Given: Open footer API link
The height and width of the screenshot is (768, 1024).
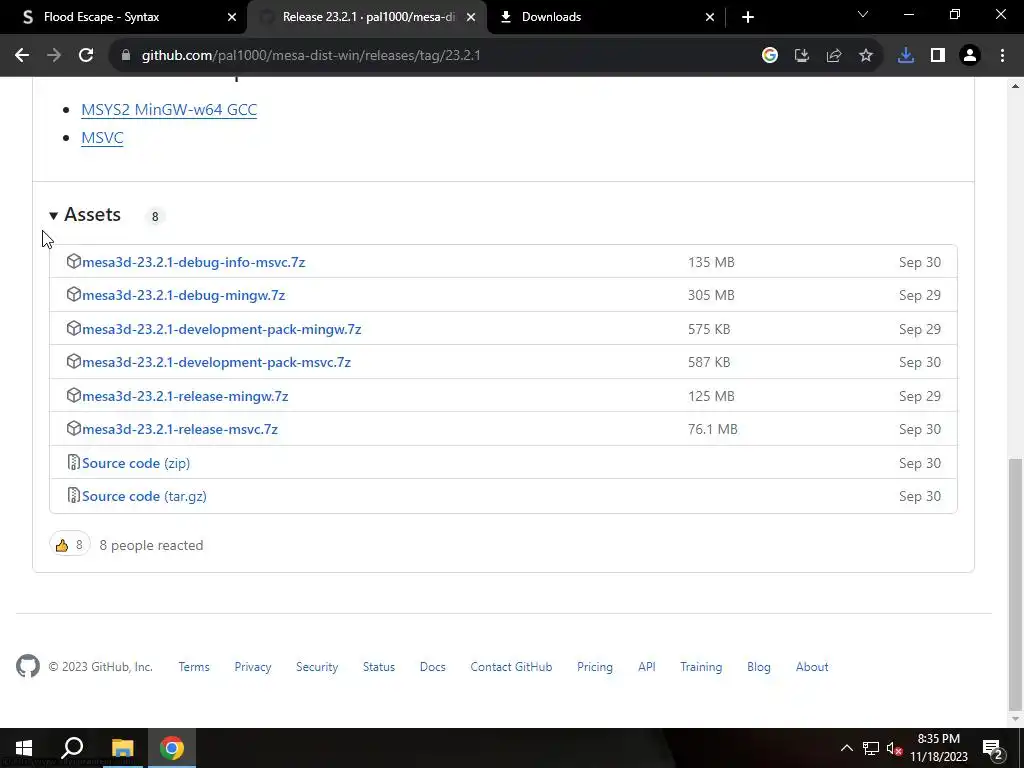Looking at the screenshot, I should [x=647, y=667].
